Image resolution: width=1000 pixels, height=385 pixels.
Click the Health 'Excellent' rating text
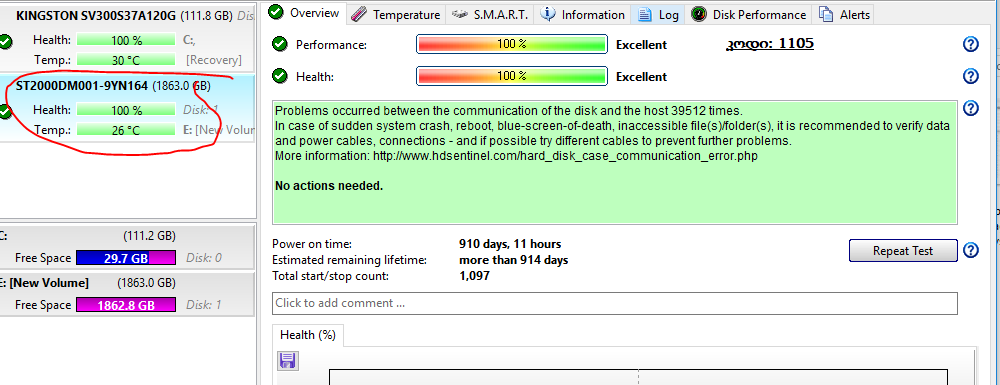(642, 76)
